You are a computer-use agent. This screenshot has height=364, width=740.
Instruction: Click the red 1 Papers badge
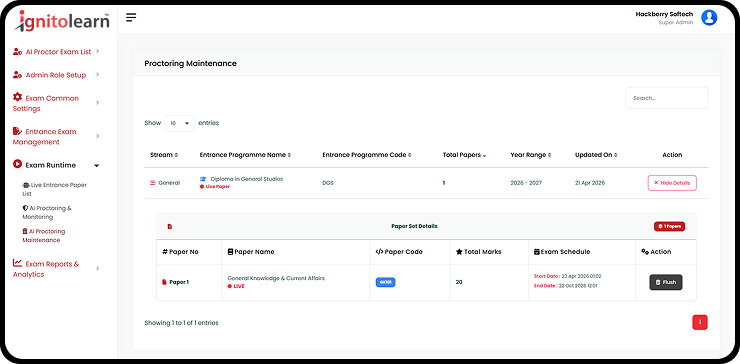(x=669, y=227)
